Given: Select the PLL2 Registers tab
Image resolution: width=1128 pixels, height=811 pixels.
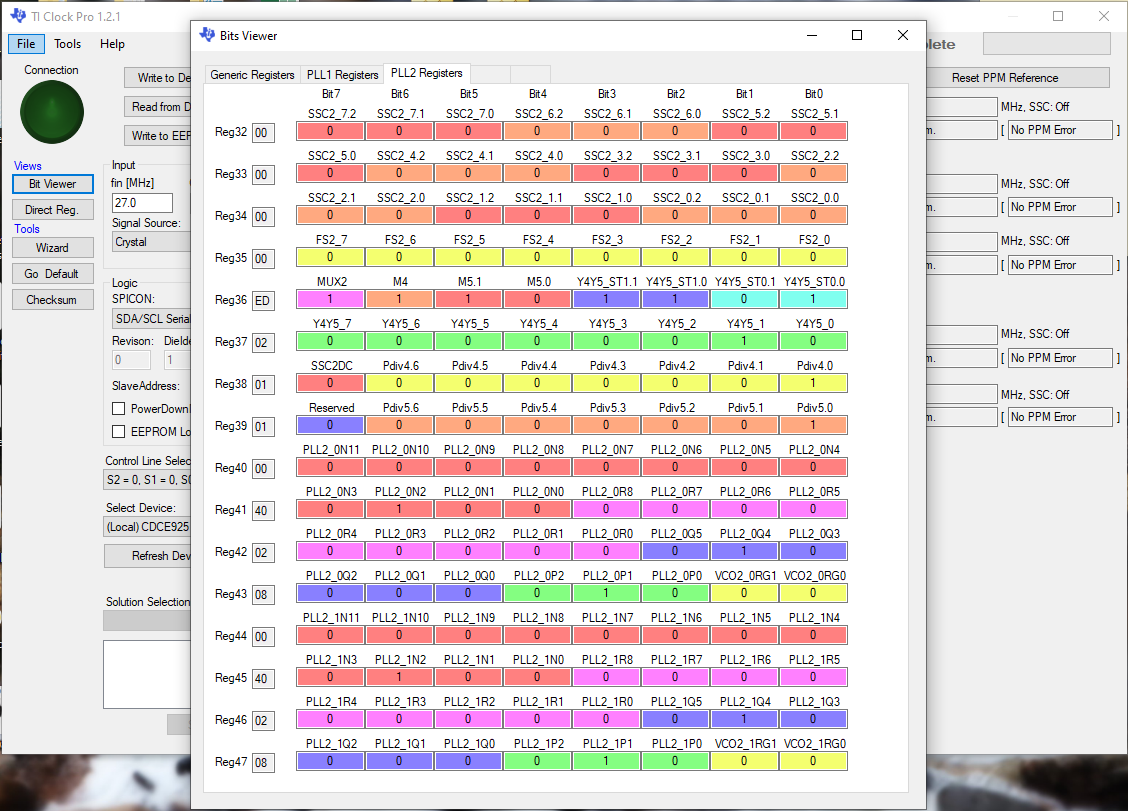Looking at the screenshot, I should click(x=427, y=73).
